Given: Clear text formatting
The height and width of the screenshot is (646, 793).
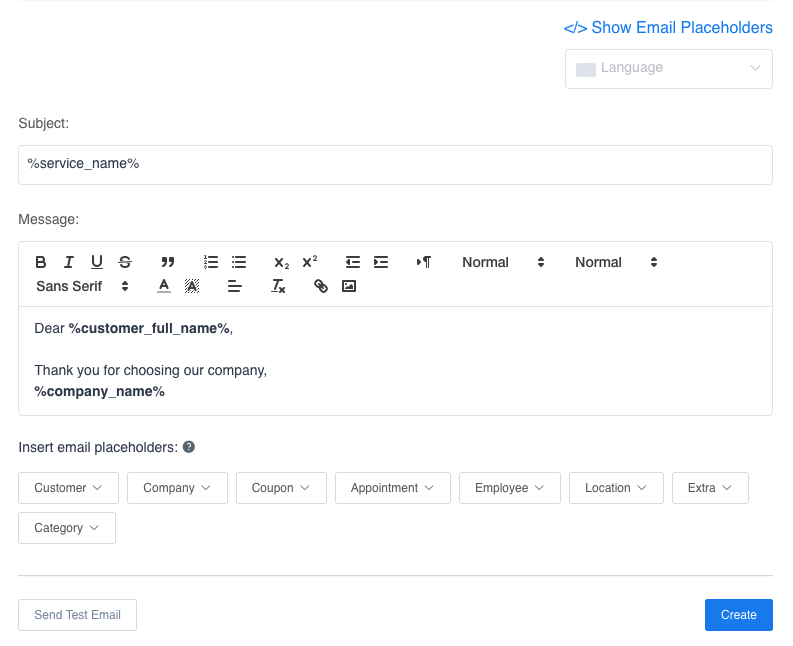Looking at the screenshot, I should pos(279,286).
